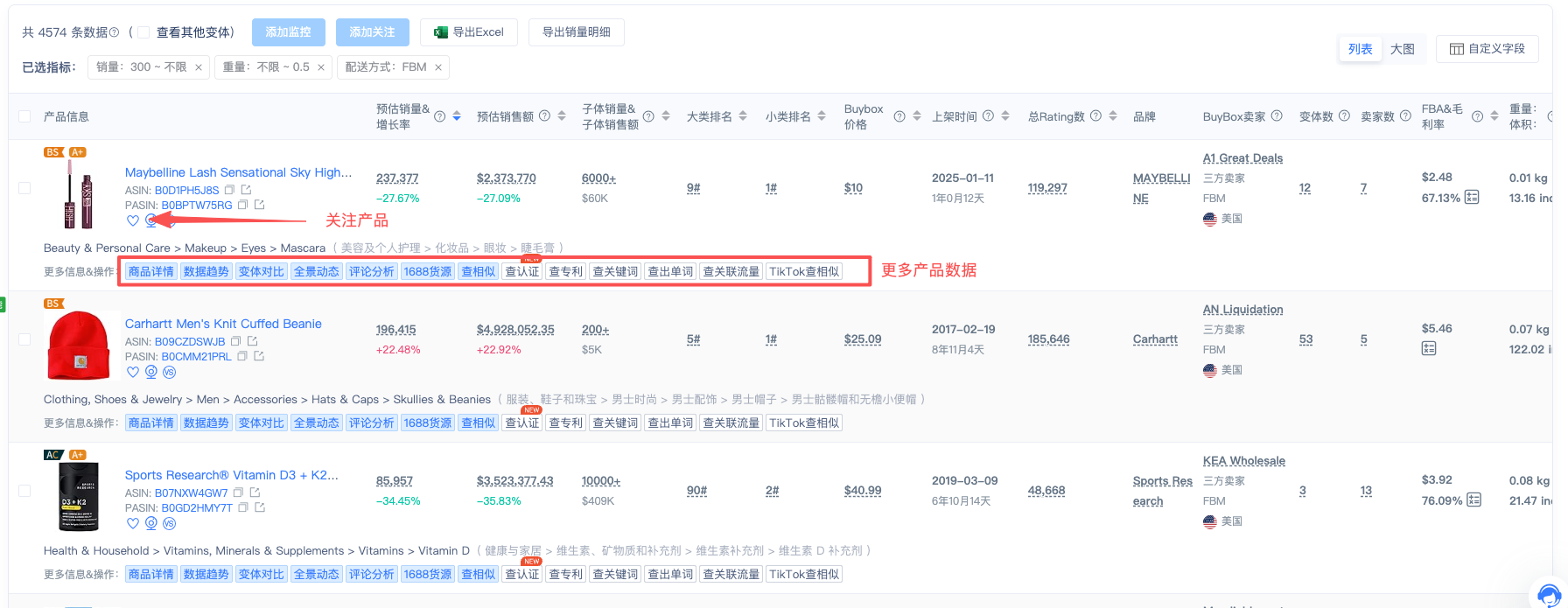Export data with 导出Excel button
Screen dimensions: 1568x608
click(x=469, y=32)
